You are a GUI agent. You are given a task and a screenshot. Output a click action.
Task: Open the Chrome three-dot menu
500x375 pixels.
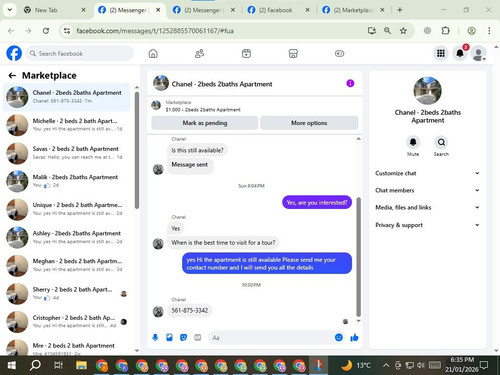point(489,31)
